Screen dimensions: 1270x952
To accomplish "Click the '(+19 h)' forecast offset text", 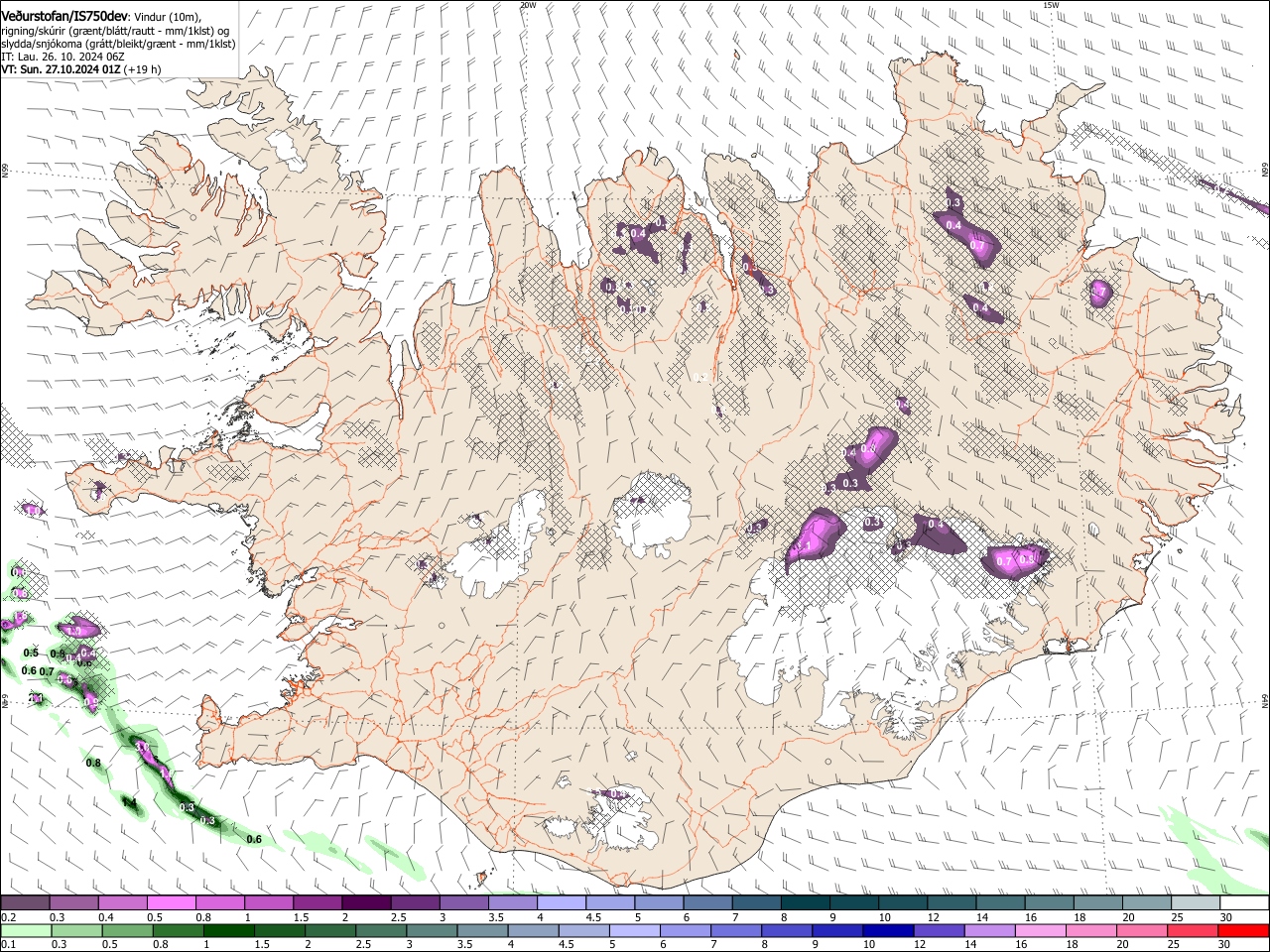I will 144,70.
